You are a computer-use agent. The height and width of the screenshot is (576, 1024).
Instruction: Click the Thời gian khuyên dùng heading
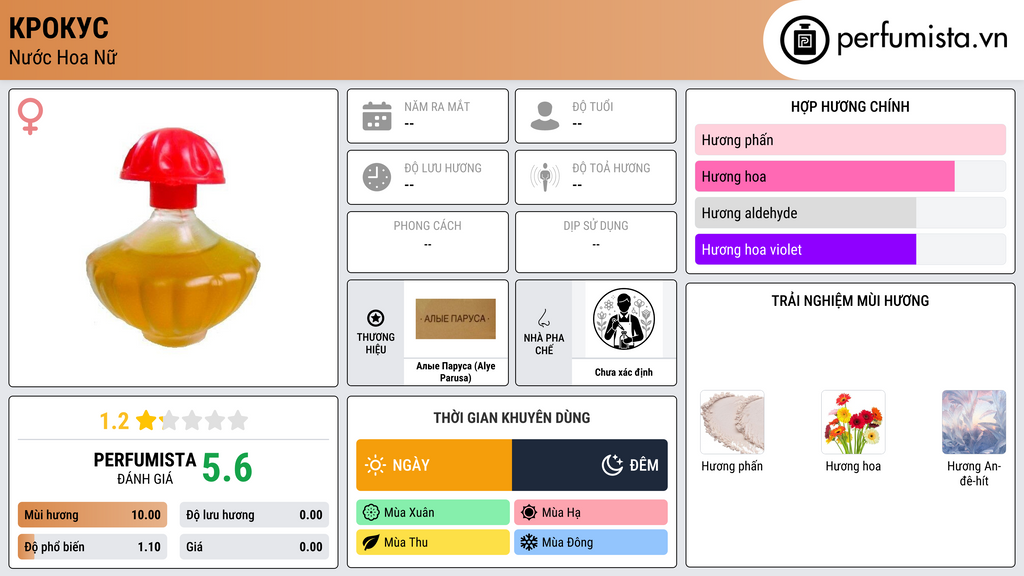point(512,417)
